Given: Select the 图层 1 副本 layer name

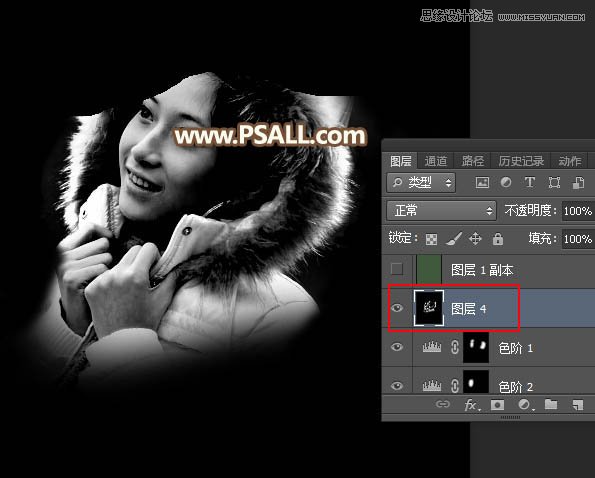Looking at the screenshot, I should pyautogui.click(x=482, y=270).
